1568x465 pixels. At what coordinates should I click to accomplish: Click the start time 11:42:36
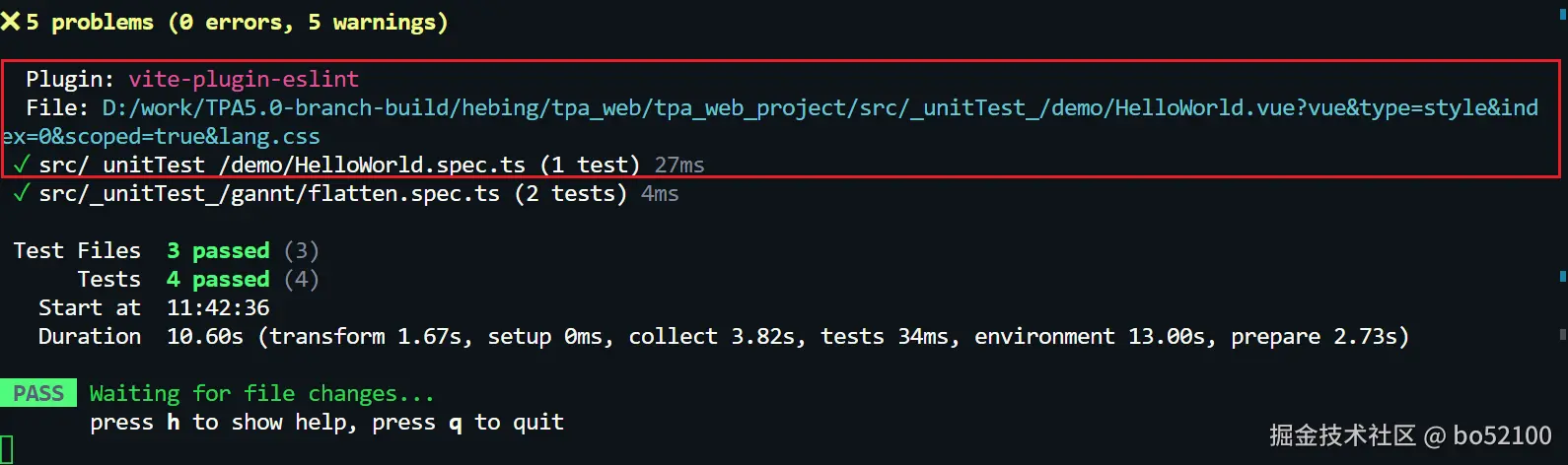pyautogui.click(x=218, y=308)
